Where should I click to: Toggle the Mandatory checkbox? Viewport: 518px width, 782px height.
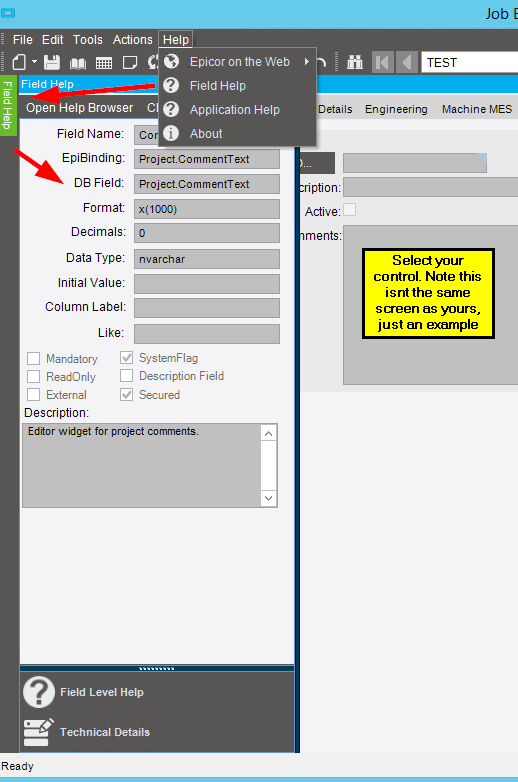point(33,359)
